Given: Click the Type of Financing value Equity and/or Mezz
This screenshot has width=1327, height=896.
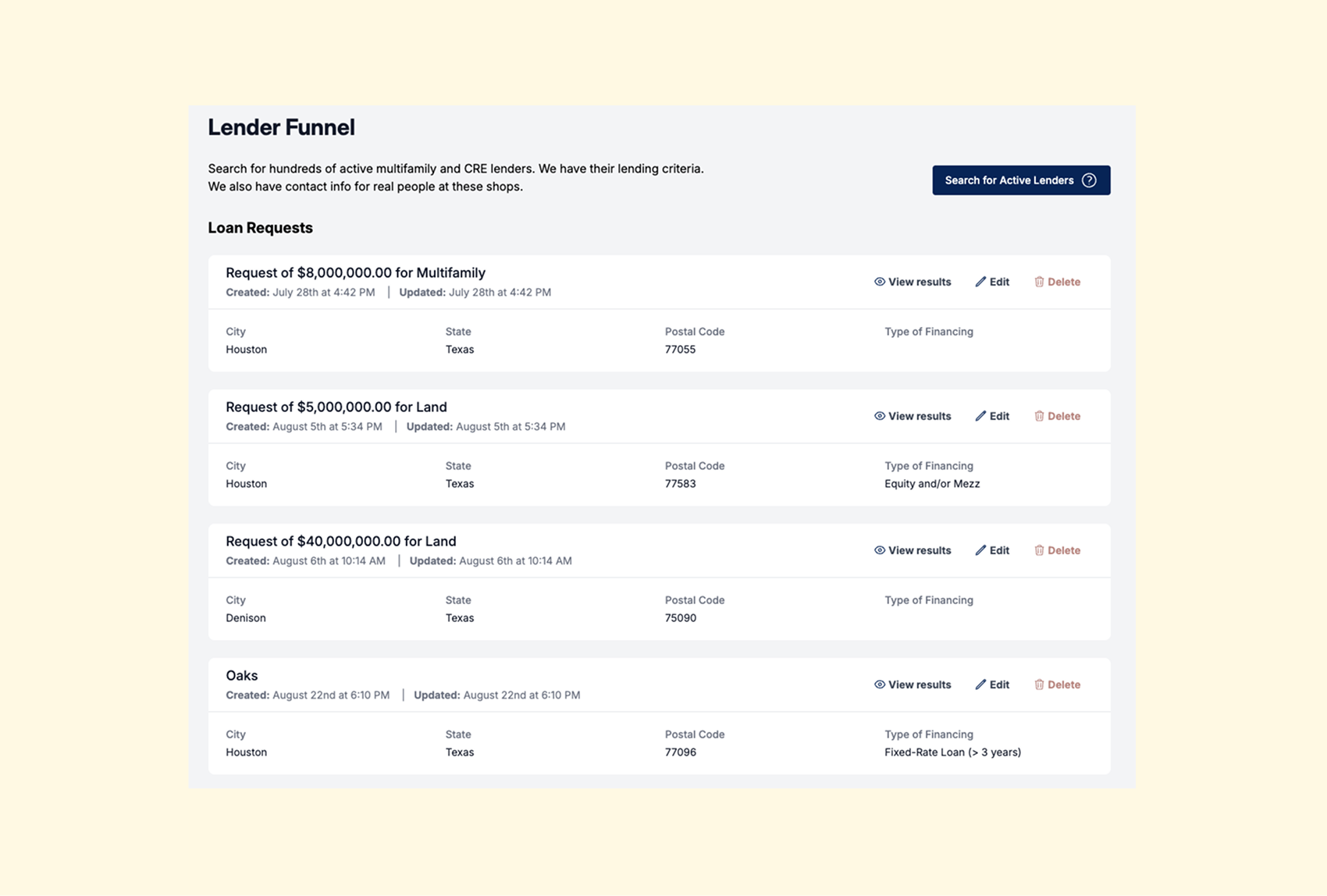Looking at the screenshot, I should point(933,483).
